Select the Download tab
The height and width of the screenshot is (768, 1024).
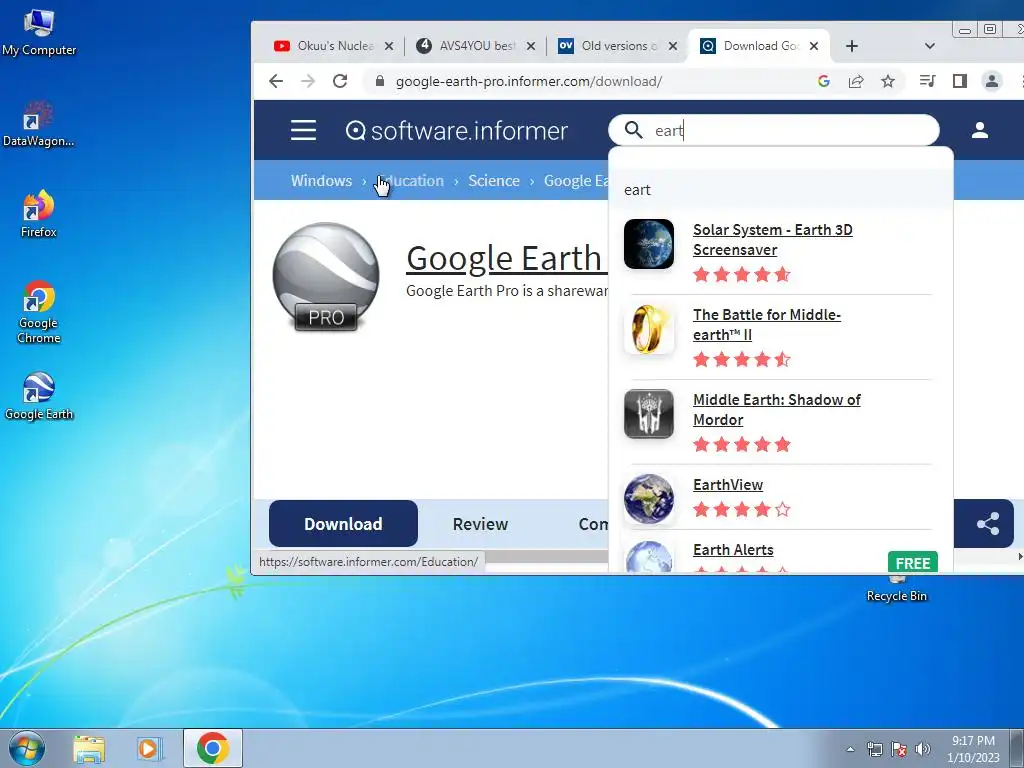[343, 524]
